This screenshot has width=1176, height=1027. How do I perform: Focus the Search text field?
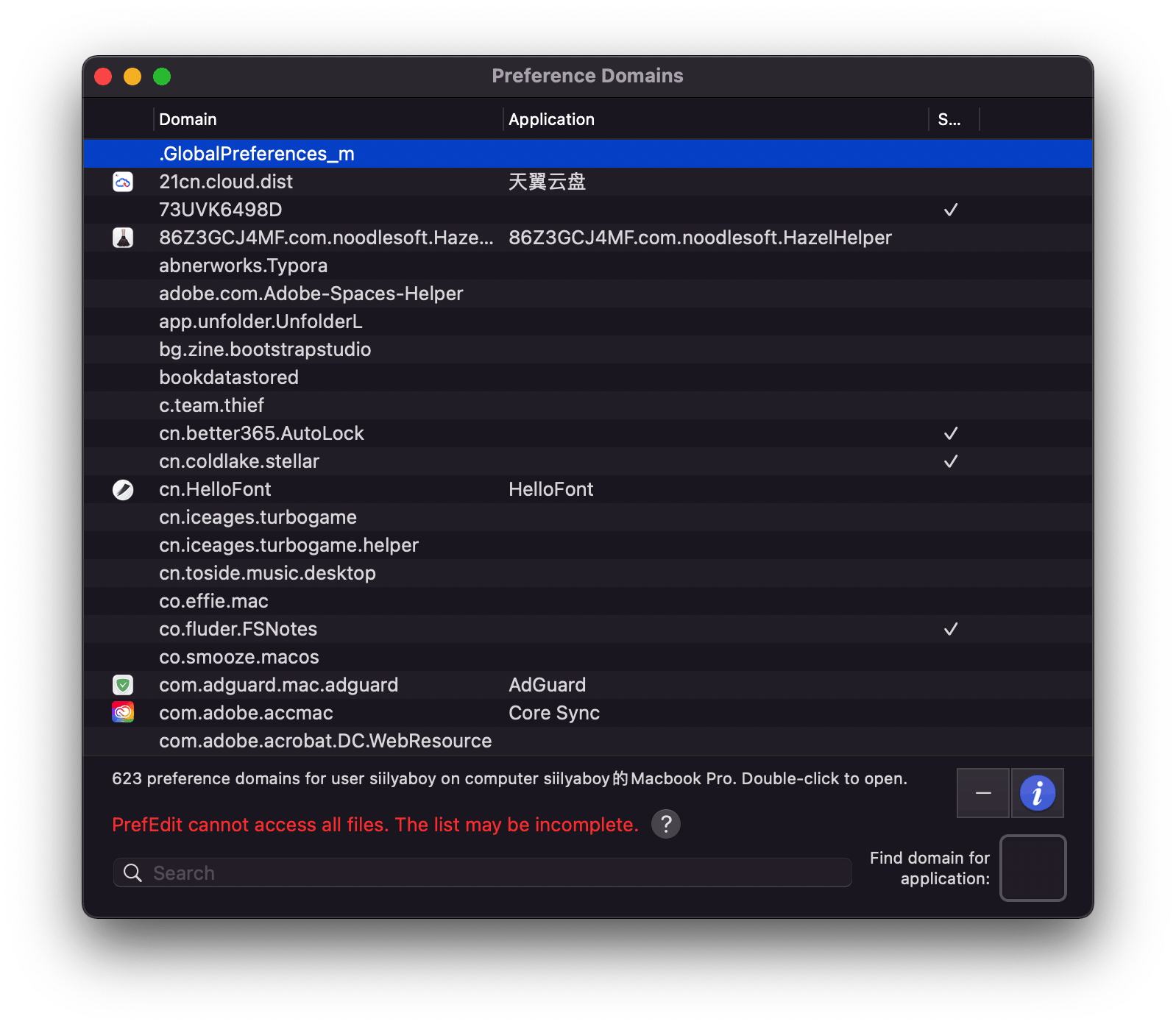tap(483, 873)
